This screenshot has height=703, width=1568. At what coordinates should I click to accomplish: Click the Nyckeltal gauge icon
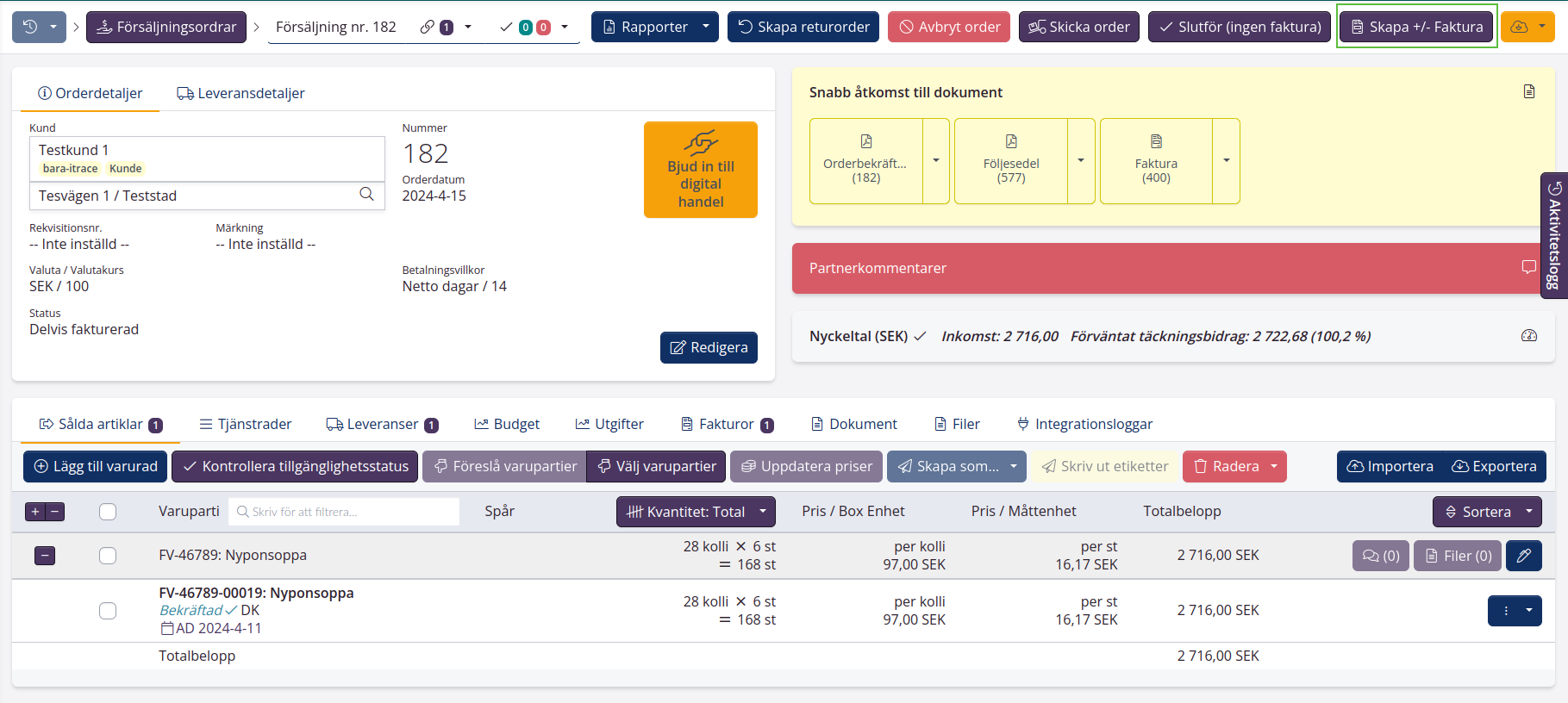1528,336
